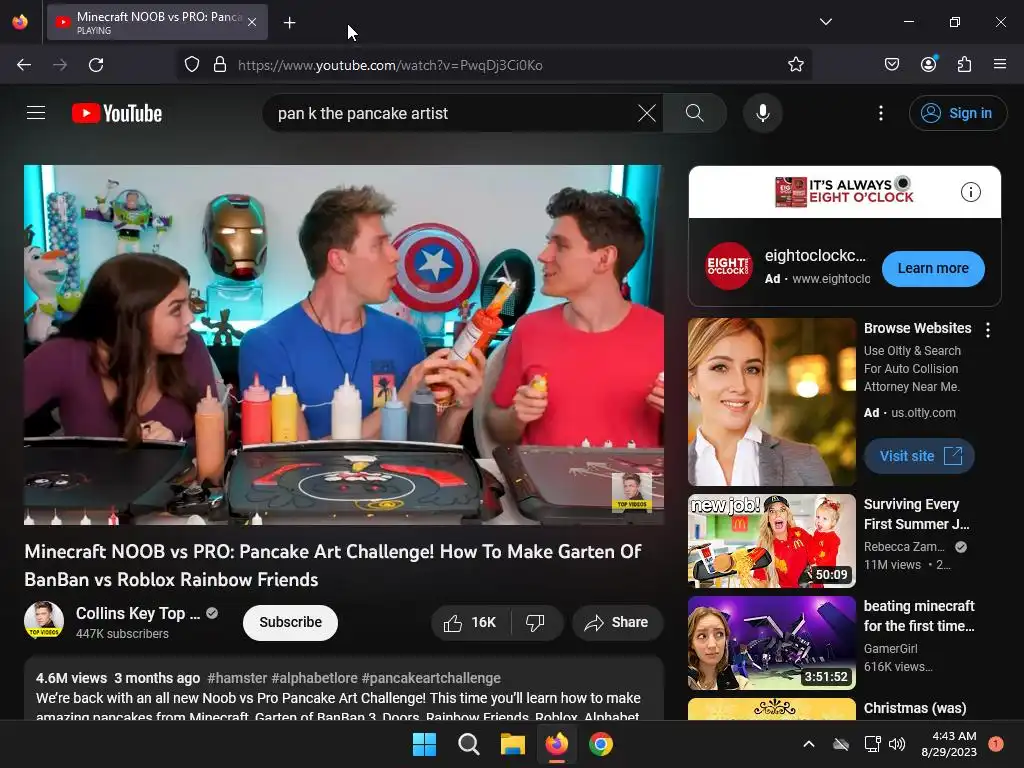The image size is (1024, 768).
Task: Open Surviving Every First Summer video thumbnail
Action: coord(771,541)
